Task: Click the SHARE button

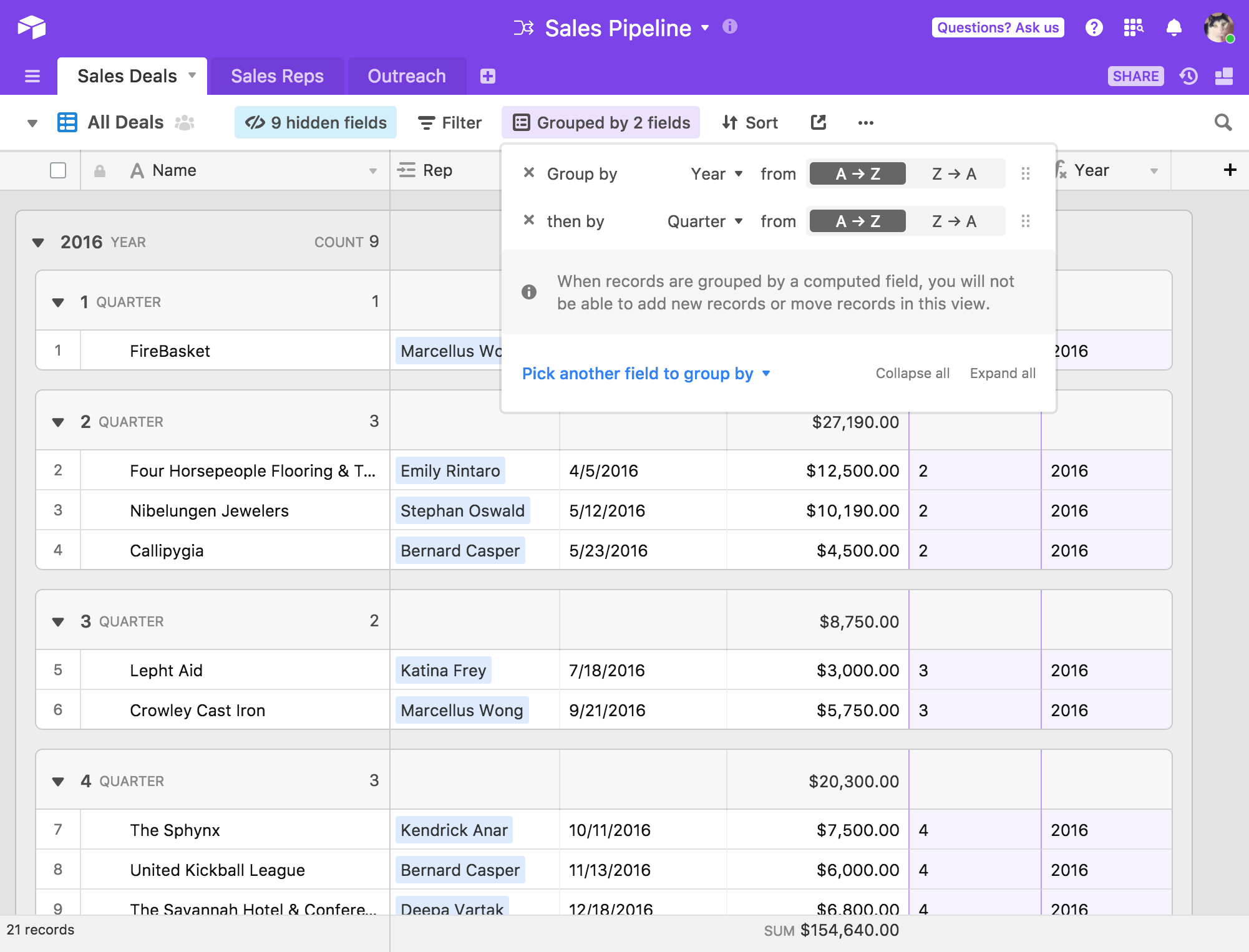Action: 1135,76
